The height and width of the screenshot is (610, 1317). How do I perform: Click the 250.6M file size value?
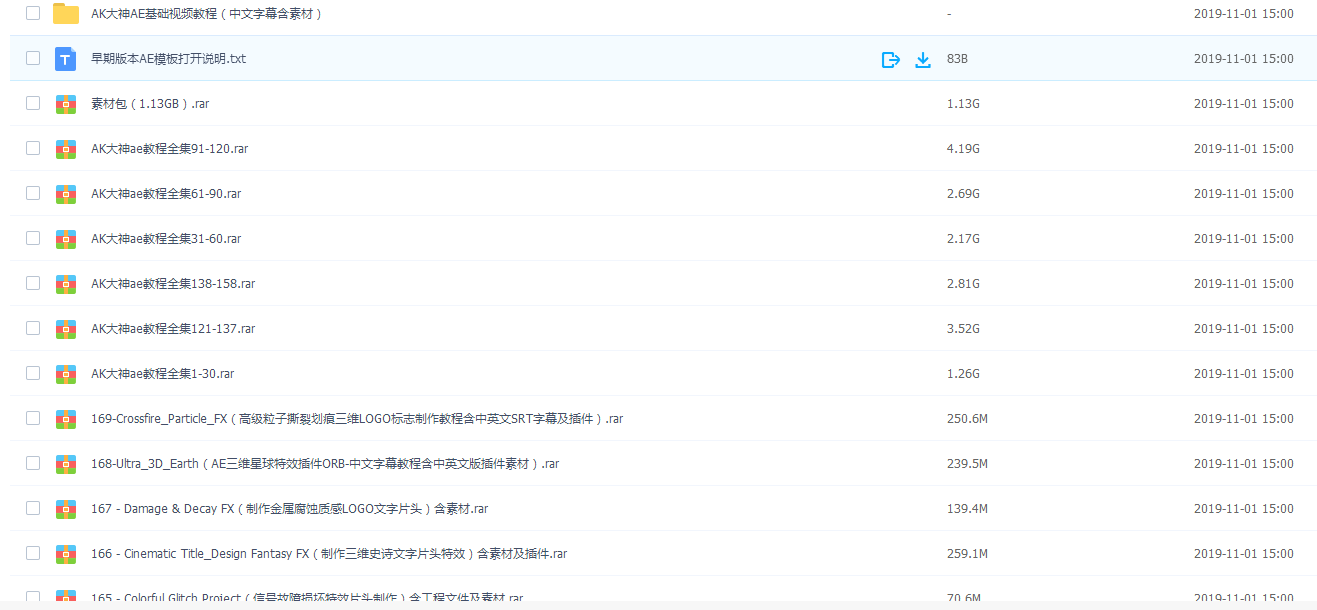967,419
